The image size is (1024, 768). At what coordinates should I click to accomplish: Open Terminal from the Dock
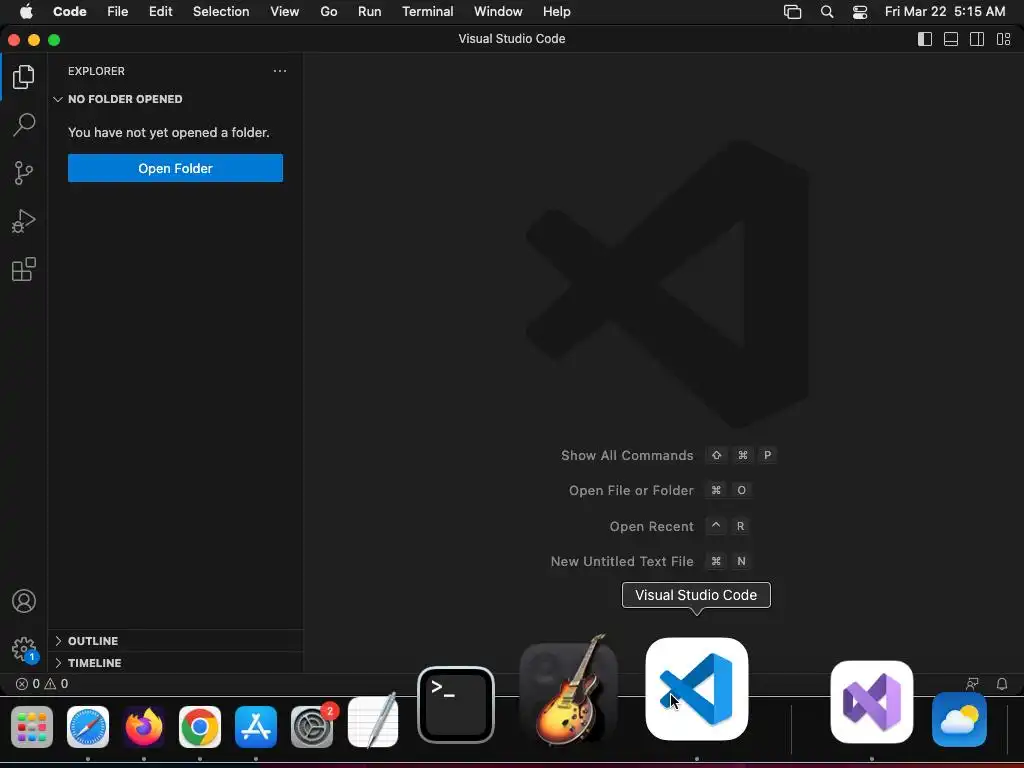pyautogui.click(x=456, y=705)
